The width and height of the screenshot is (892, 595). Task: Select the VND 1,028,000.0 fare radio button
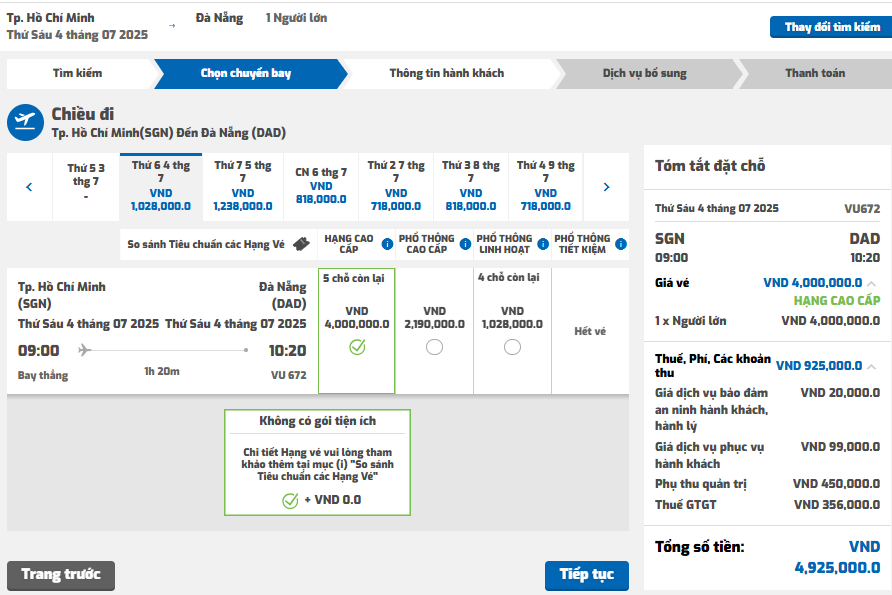(513, 347)
